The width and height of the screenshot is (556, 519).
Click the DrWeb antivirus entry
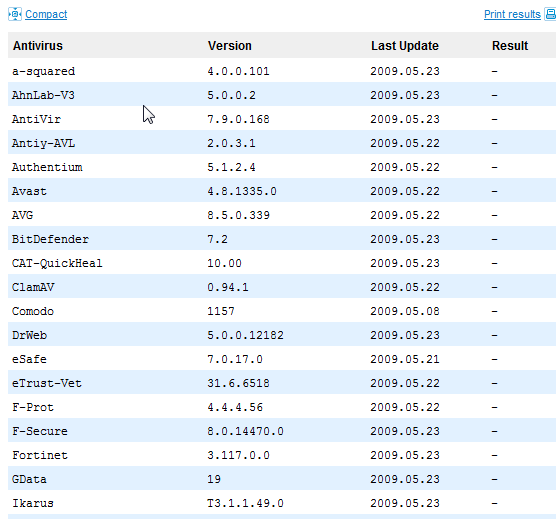29,335
